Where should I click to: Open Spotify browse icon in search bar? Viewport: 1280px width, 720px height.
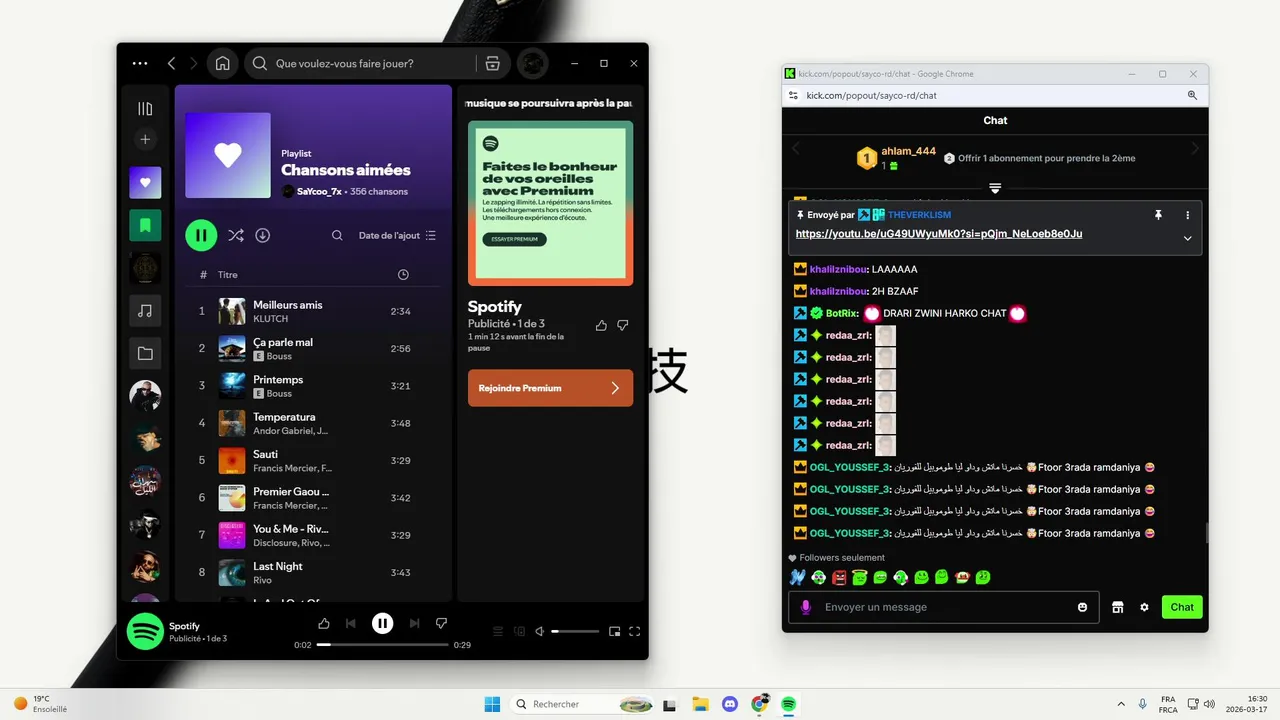click(492, 63)
